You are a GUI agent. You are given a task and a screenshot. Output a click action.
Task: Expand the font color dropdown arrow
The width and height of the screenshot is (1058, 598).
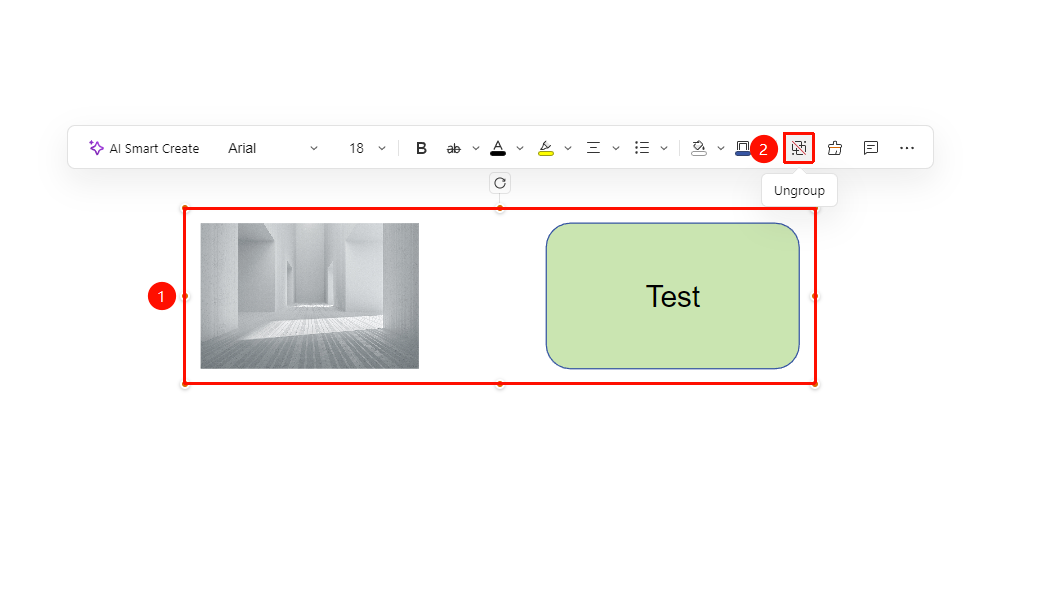[x=520, y=148]
